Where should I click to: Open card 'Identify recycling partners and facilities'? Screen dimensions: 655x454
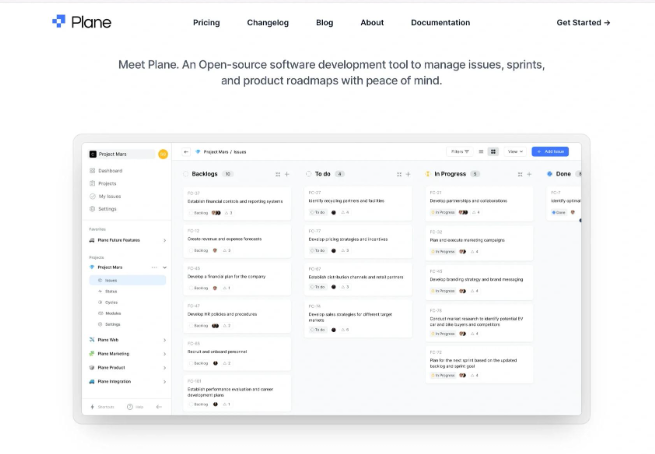[x=358, y=203]
